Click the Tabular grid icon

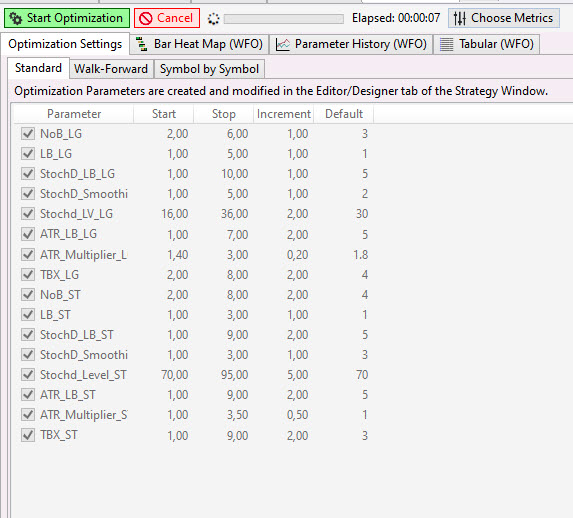click(x=446, y=44)
